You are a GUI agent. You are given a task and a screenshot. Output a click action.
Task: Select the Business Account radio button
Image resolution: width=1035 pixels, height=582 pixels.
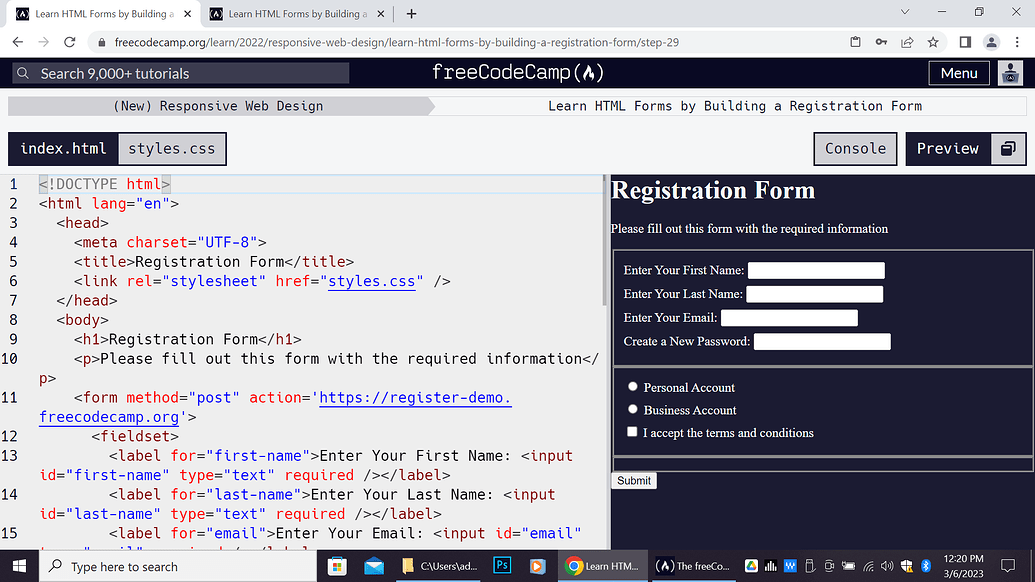pyautogui.click(x=632, y=408)
